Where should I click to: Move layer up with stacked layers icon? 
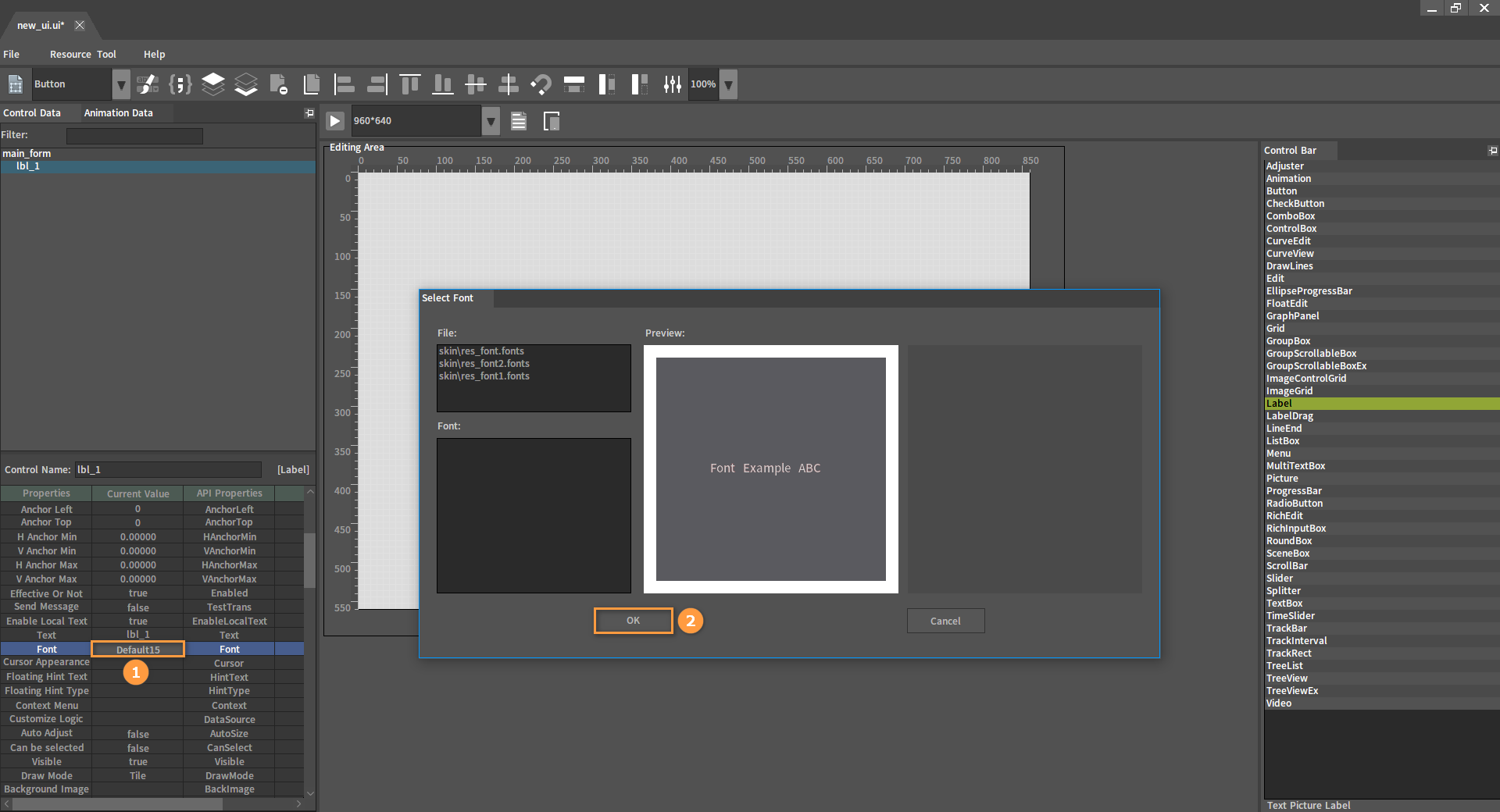(x=212, y=84)
